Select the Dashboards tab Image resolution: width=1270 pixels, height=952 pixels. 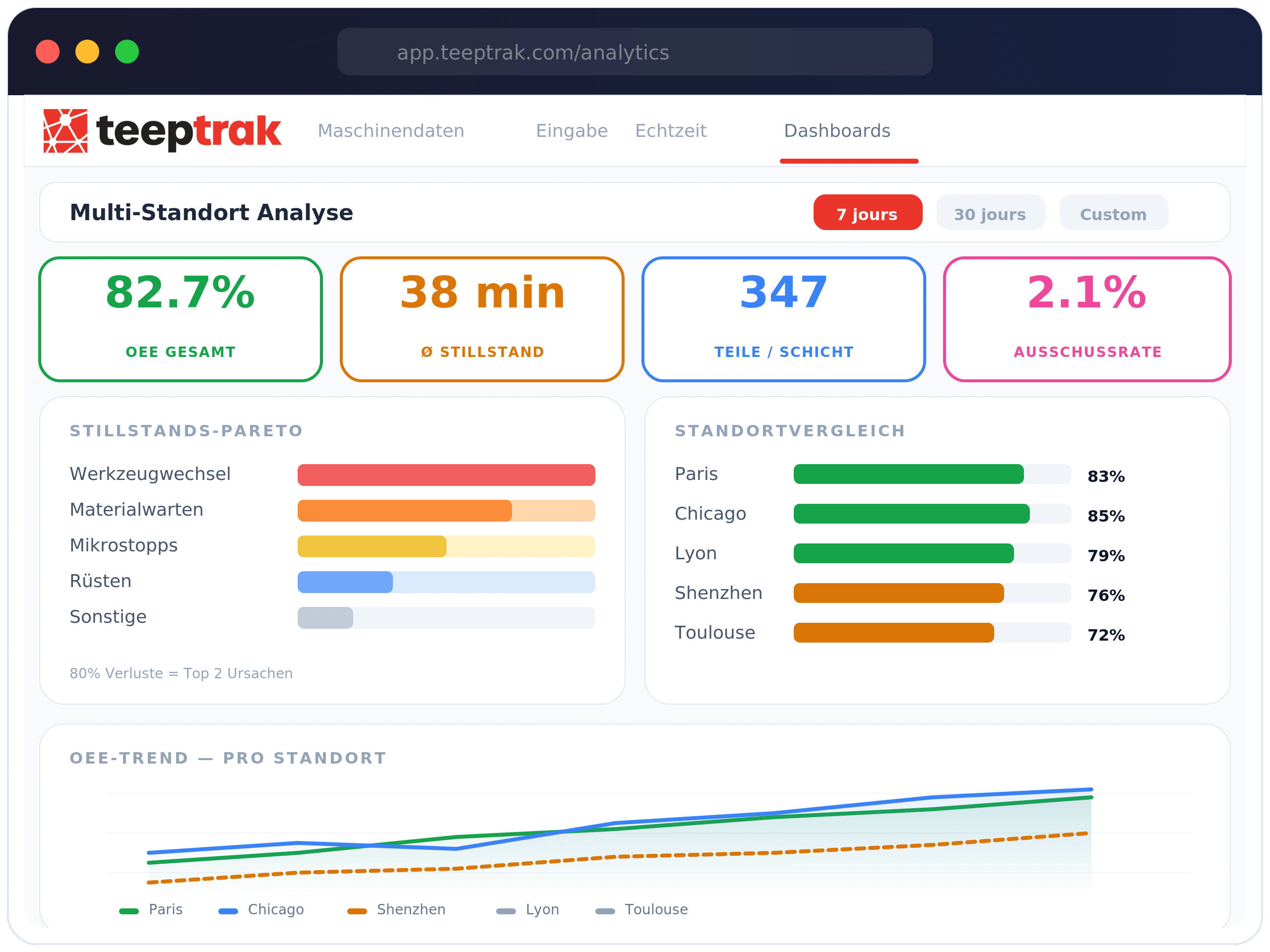836,131
